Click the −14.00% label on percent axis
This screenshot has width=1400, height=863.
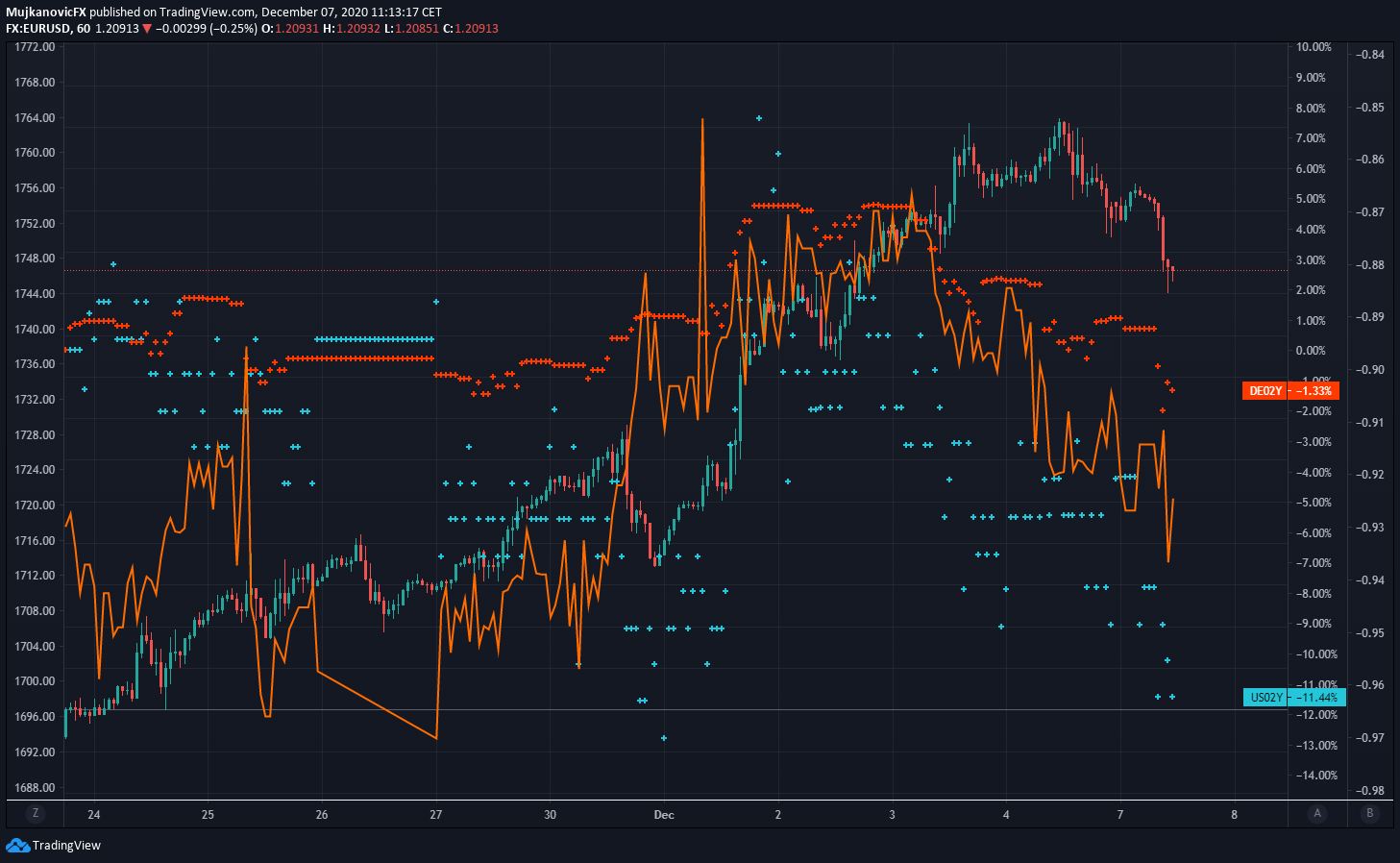[1314, 776]
